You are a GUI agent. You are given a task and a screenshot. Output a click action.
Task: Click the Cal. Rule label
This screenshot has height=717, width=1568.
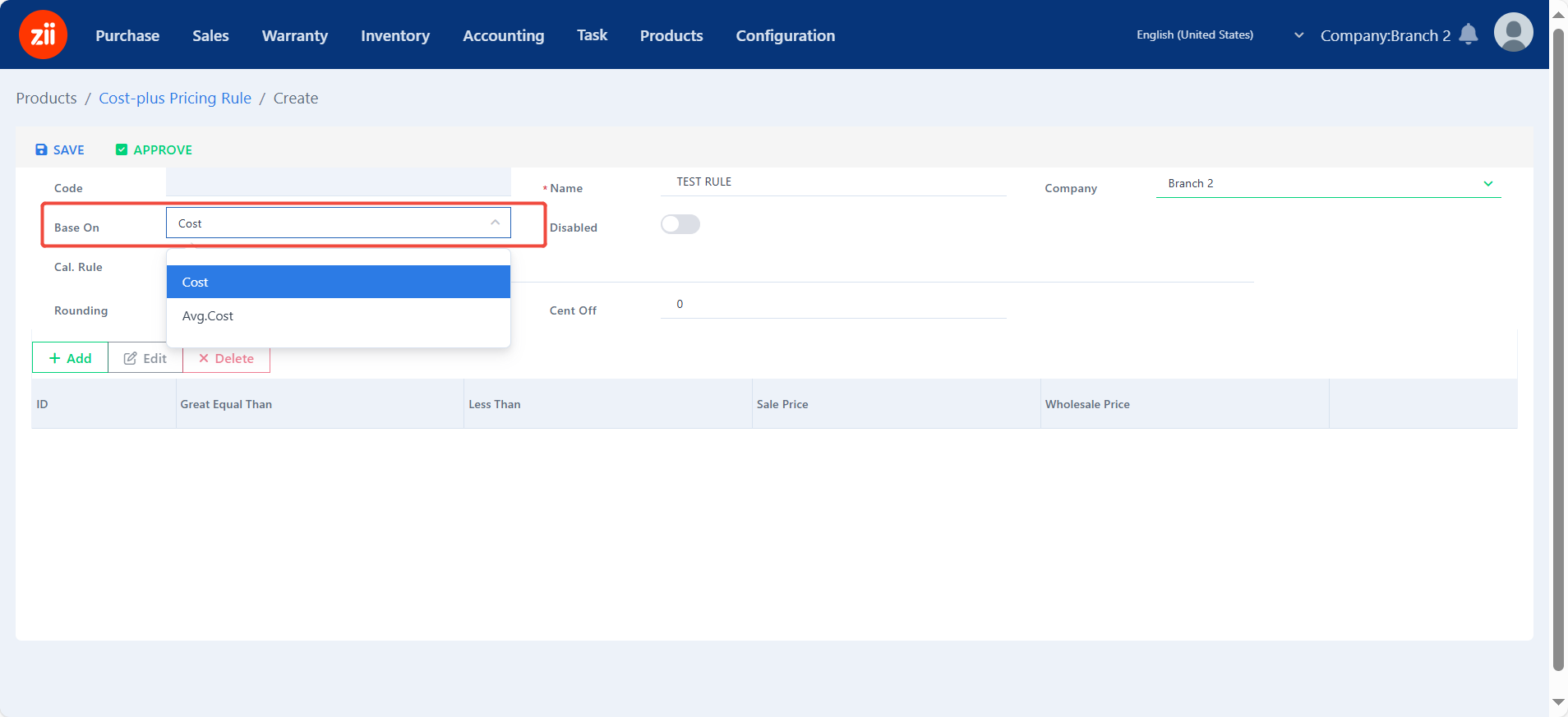78,267
